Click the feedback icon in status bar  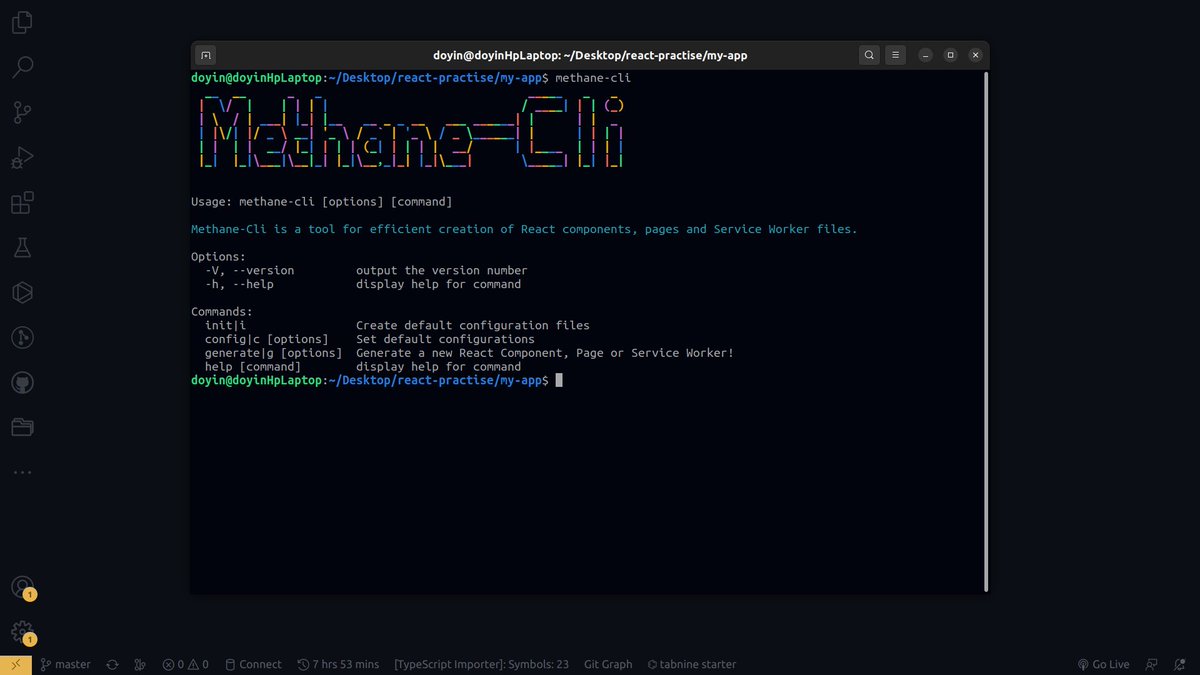point(1152,664)
